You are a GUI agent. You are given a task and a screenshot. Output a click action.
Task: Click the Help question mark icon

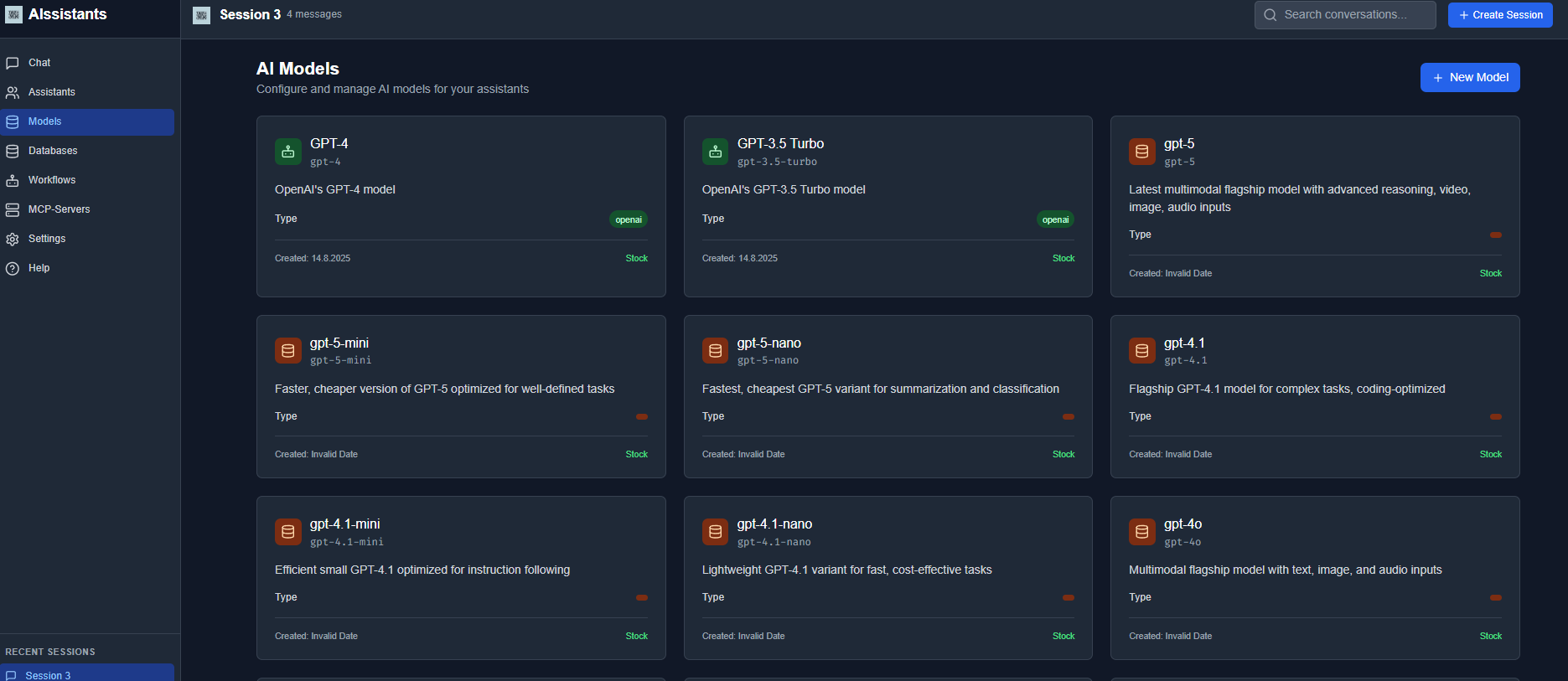(x=13, y=268)
